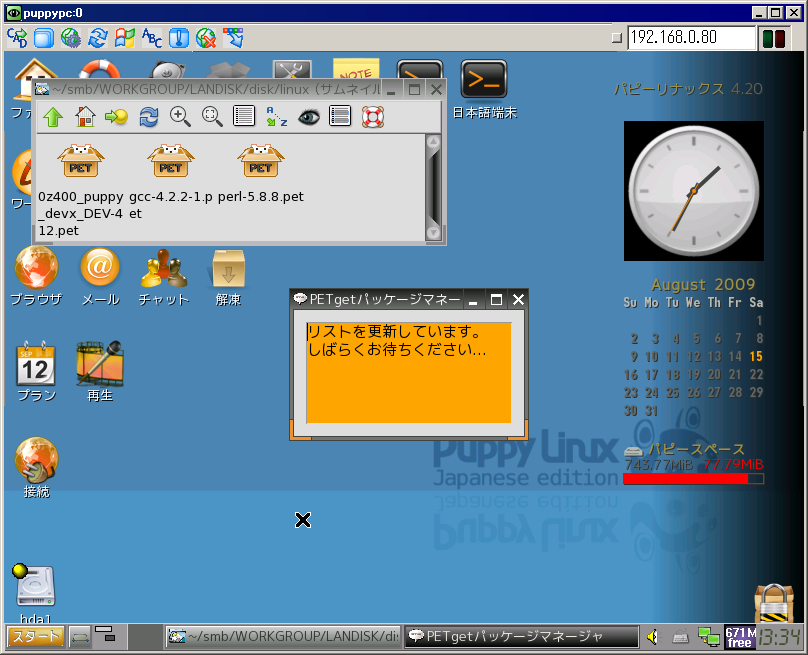The image size is (808, 655).
Task: Send Ctrl-Alt-Del using the CAD toolbar icon
Action: (x=18, y=38)
